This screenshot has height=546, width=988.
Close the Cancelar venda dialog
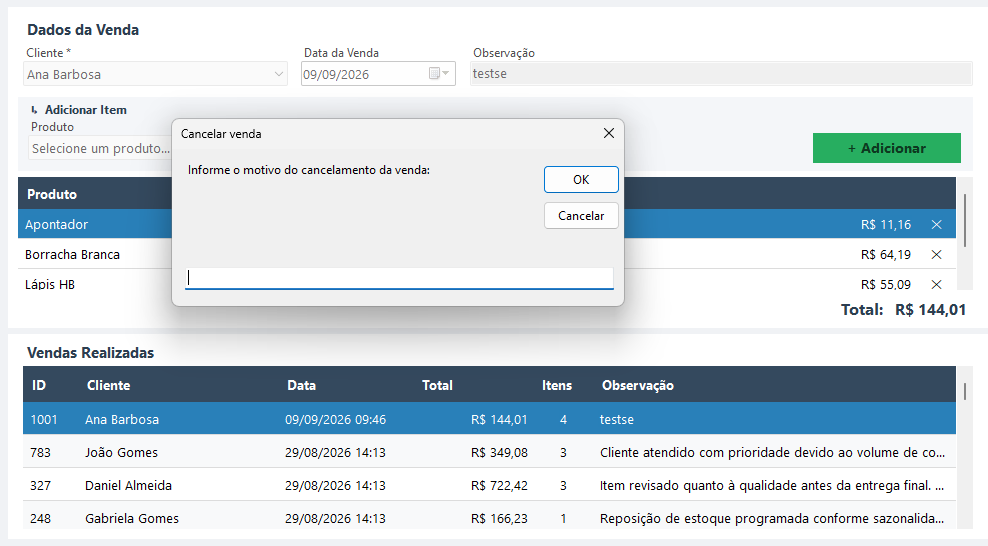[609, 134]
